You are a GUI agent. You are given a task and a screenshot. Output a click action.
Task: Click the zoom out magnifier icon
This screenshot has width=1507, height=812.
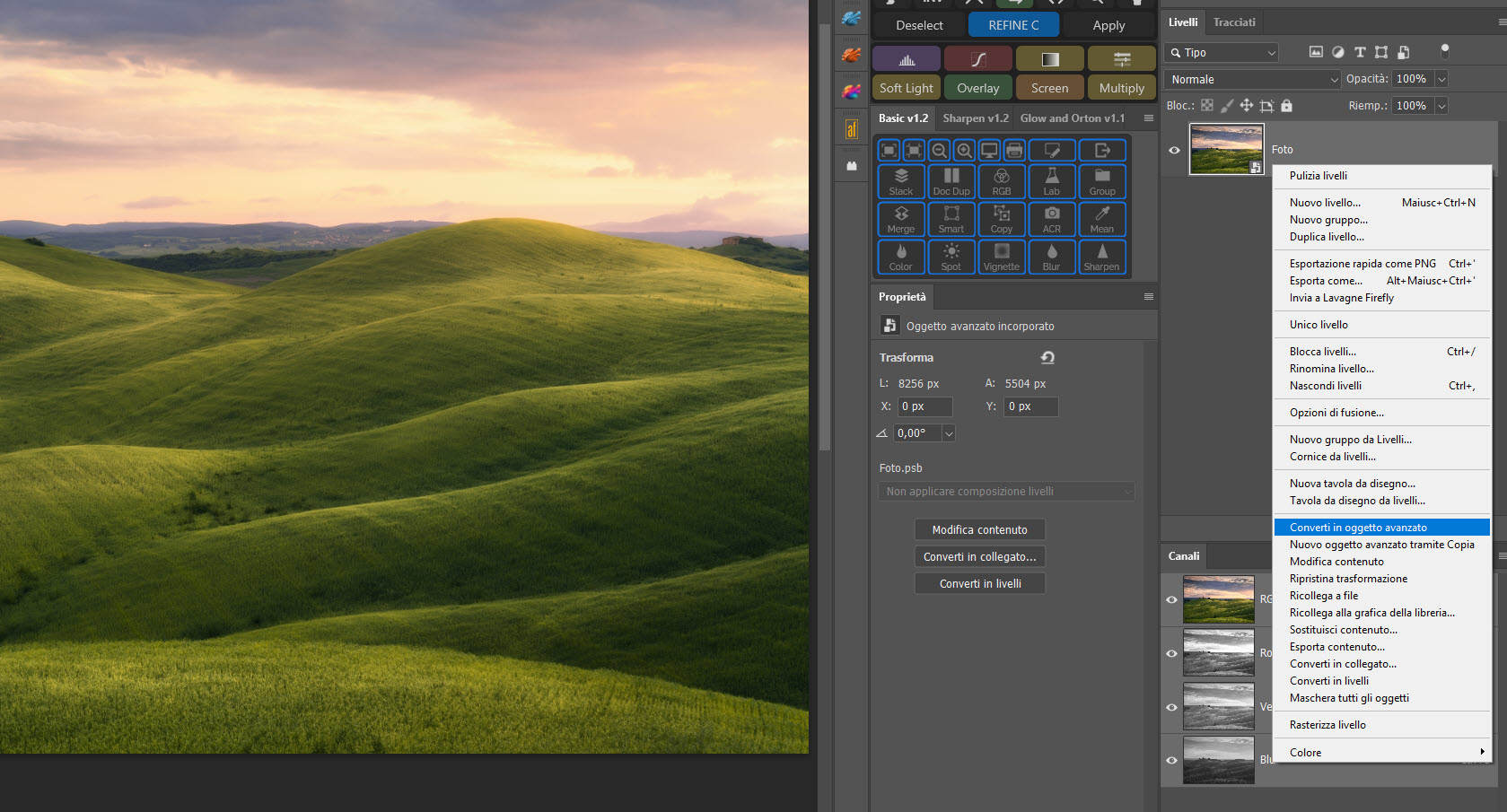pos(939,150)
